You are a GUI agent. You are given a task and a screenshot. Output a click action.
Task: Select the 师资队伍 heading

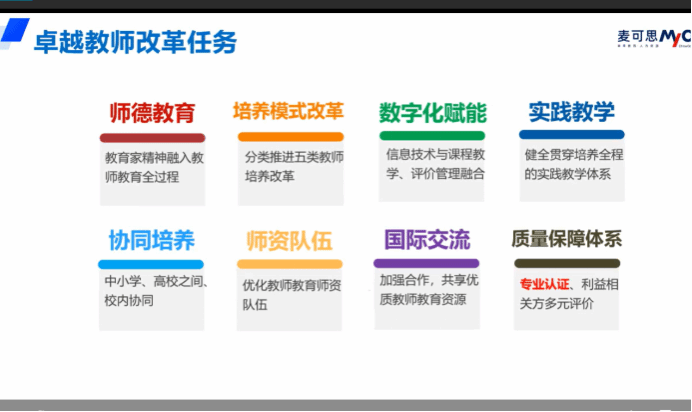[x=289, y=241]
